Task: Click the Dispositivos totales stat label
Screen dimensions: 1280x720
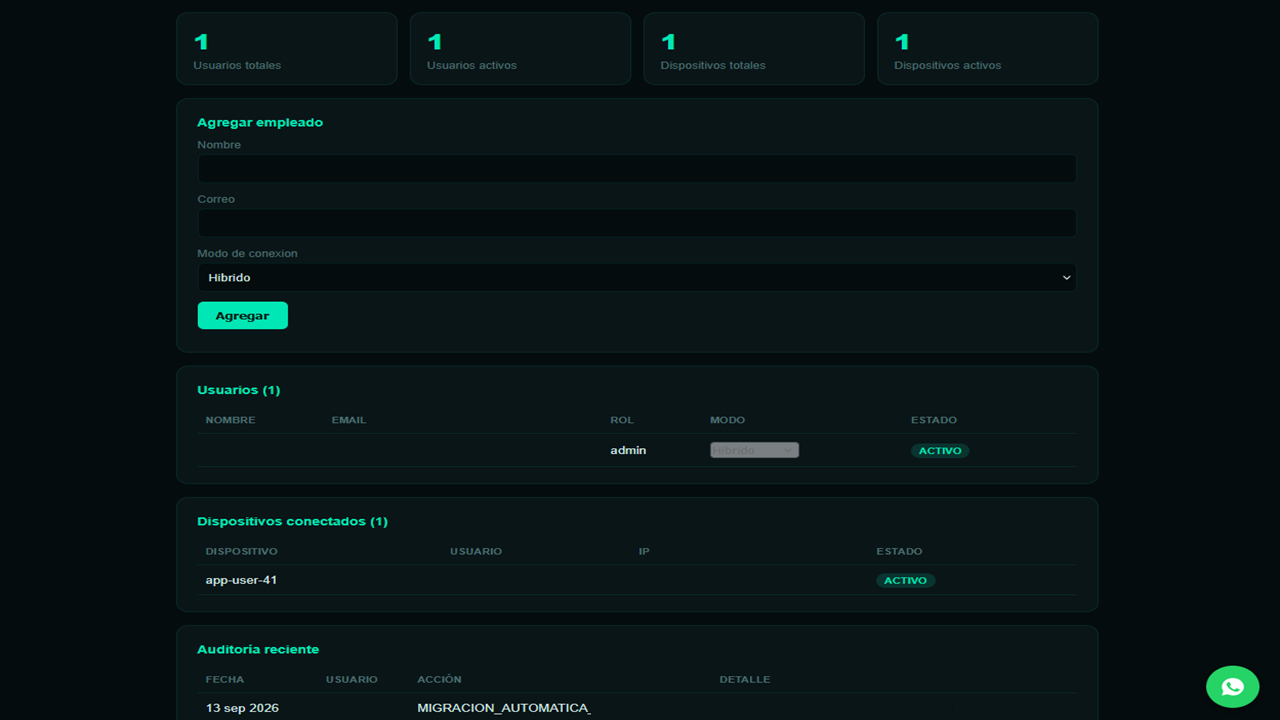Action: [x=713, y=65]
